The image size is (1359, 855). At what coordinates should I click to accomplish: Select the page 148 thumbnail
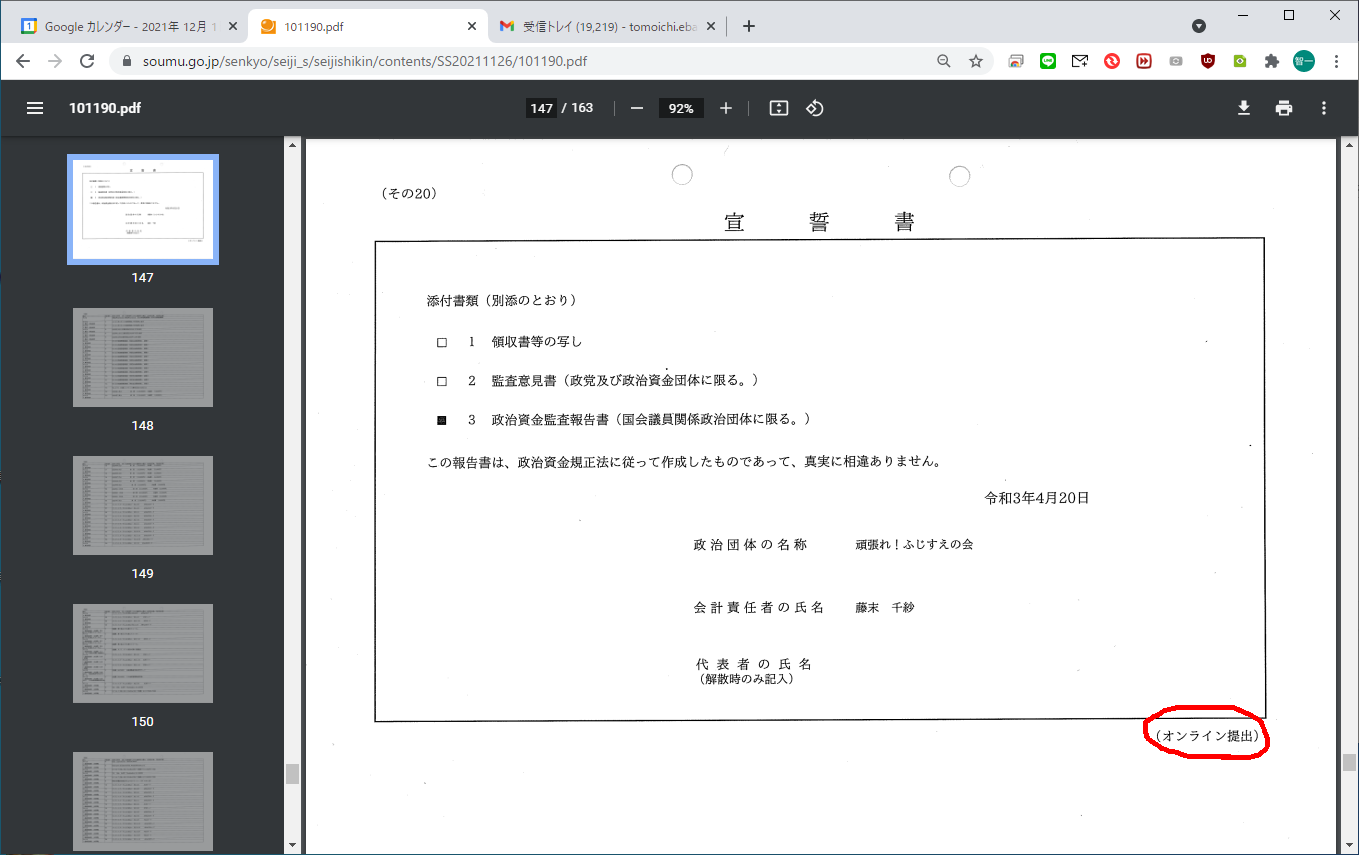pyautogui.click(x=143, y=357)
